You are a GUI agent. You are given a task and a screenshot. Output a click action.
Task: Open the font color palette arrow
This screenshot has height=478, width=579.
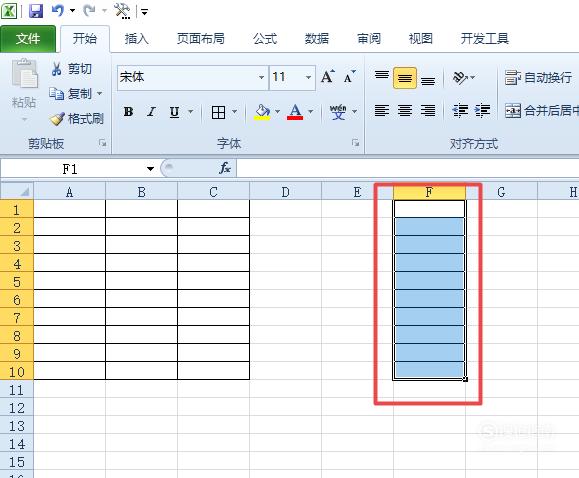[311, 111]
